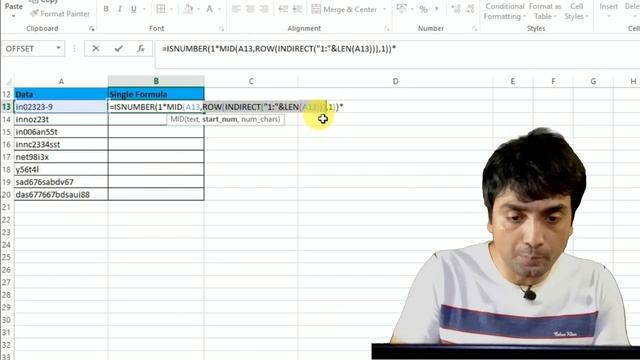Click the Decrease Decimal icon
This screenshot has width=640, height=360.
(470, 9)
